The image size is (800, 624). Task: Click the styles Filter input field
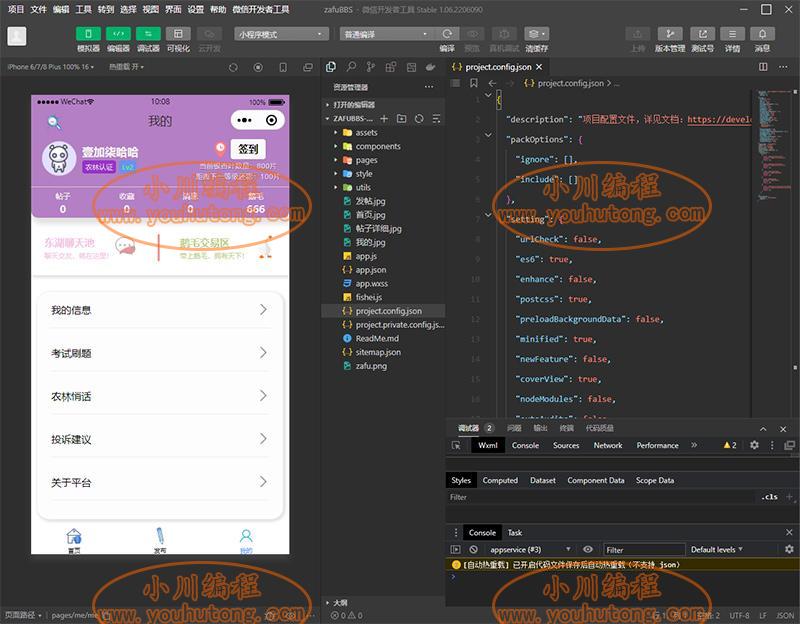pos(599,497)
